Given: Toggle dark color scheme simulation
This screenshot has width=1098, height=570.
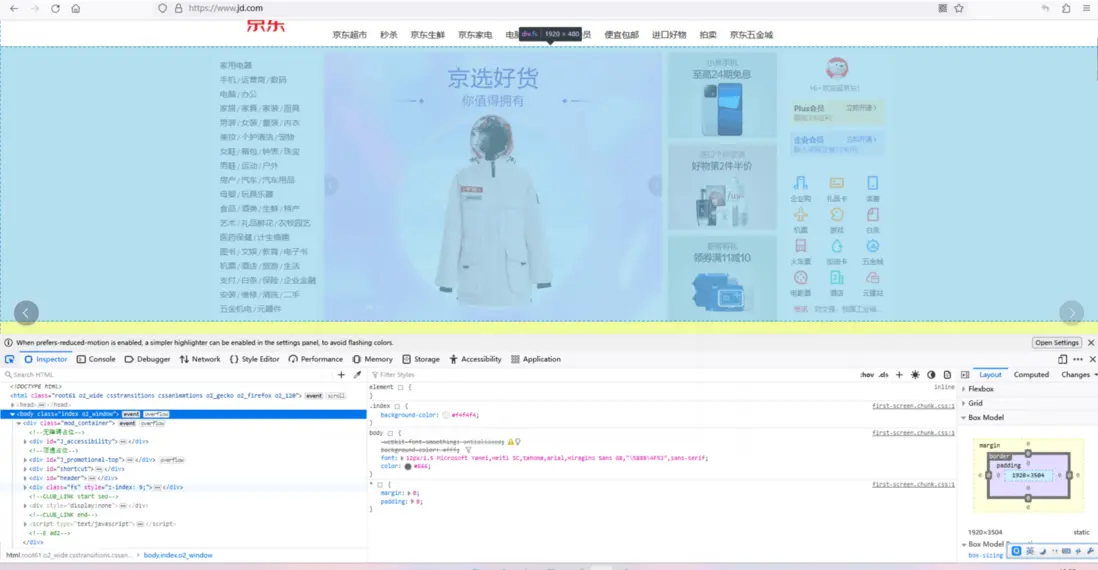Looking at the screenshot, I should tap(931, 375).
